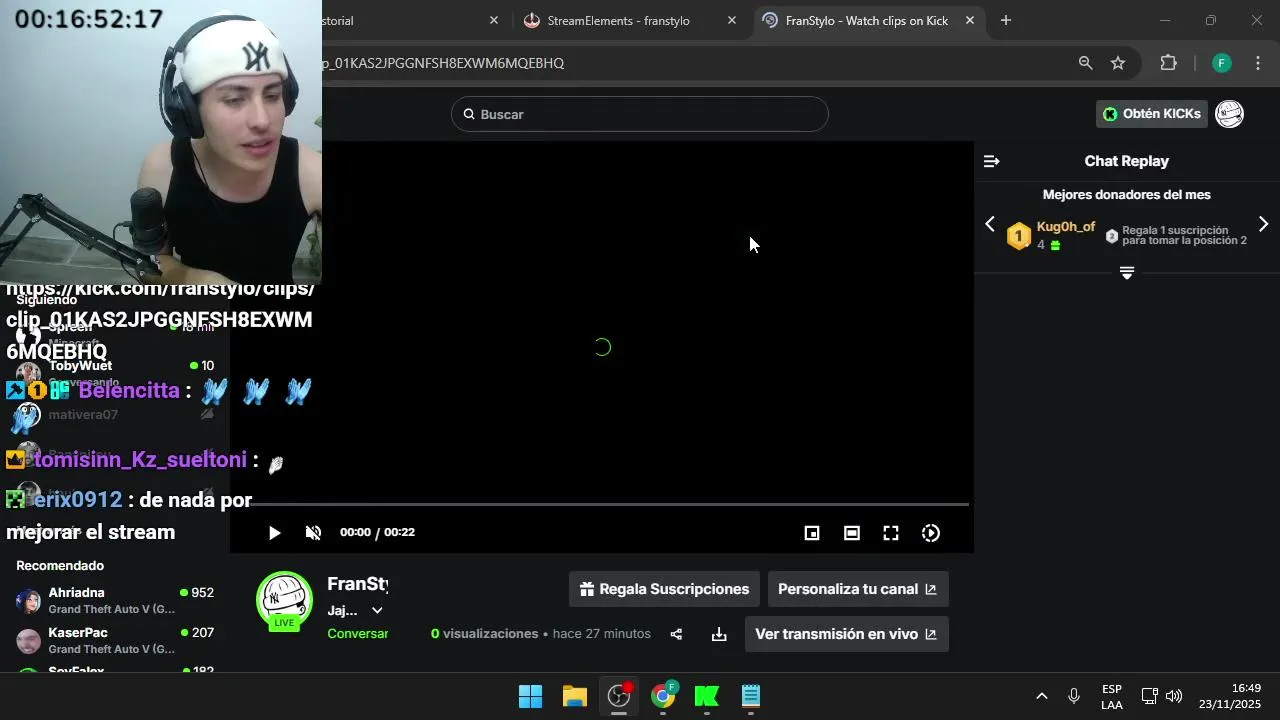Click the video progress bar
The image size is (1280, 720).
pos(600,504)
